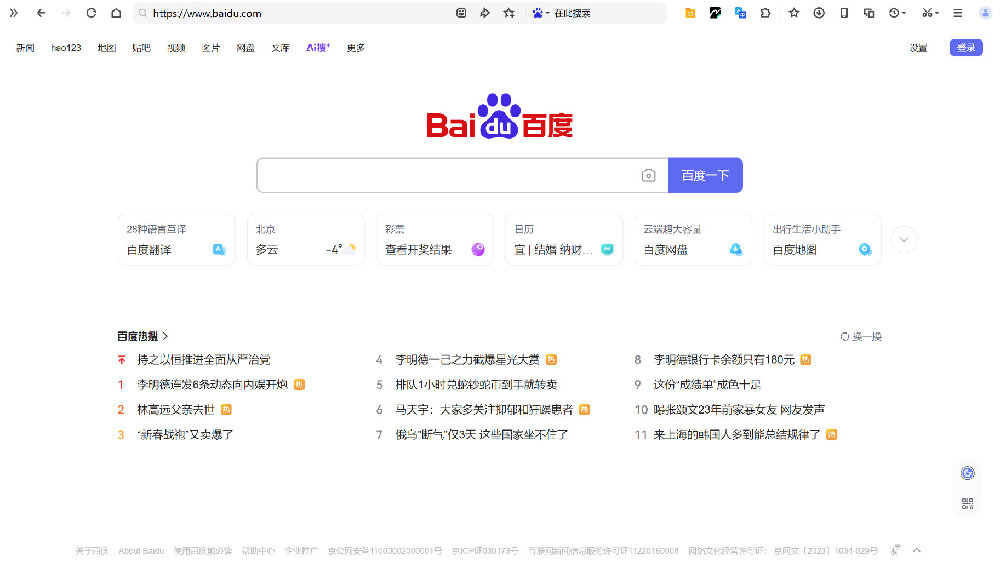
Task: Click the mobile phone toolbar icon
Action: click(x=844, y=13)
